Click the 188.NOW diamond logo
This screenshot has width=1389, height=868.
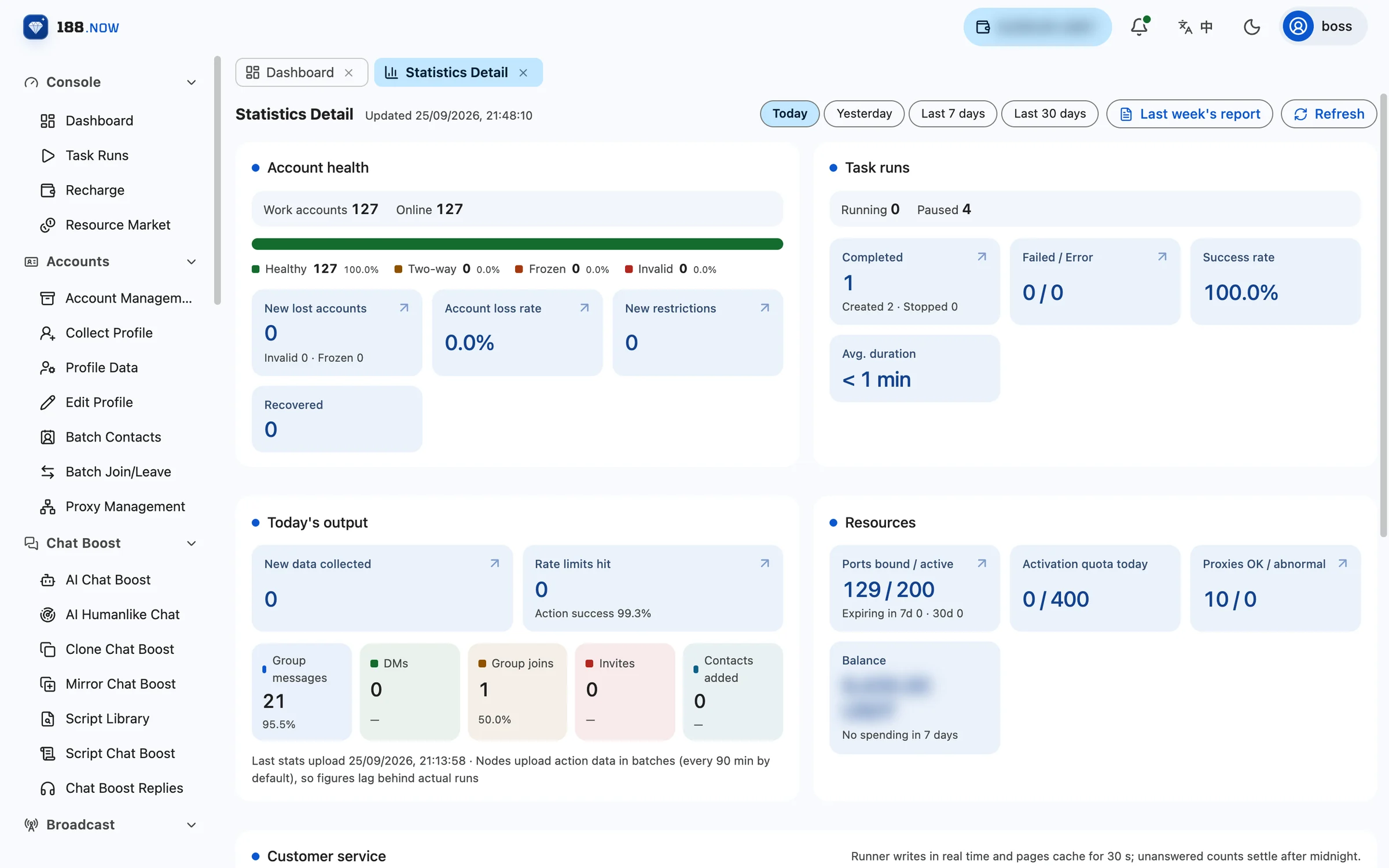[35, 27]
